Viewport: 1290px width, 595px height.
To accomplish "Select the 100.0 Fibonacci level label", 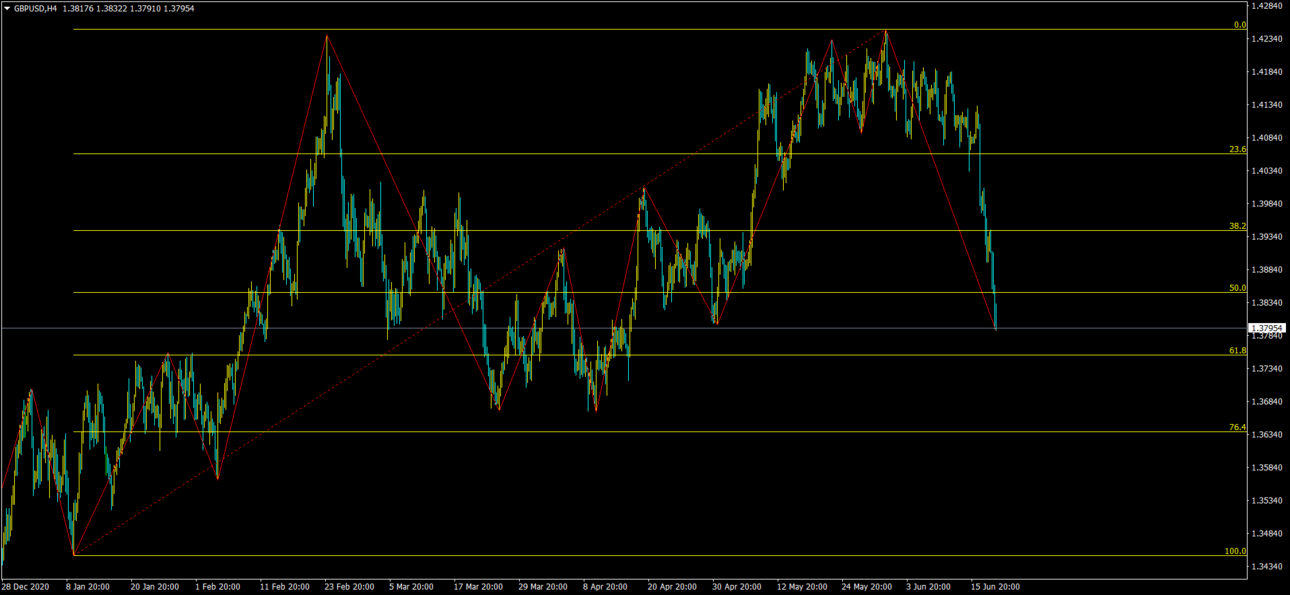I will pyautogui.click(x=1236, y=551).
